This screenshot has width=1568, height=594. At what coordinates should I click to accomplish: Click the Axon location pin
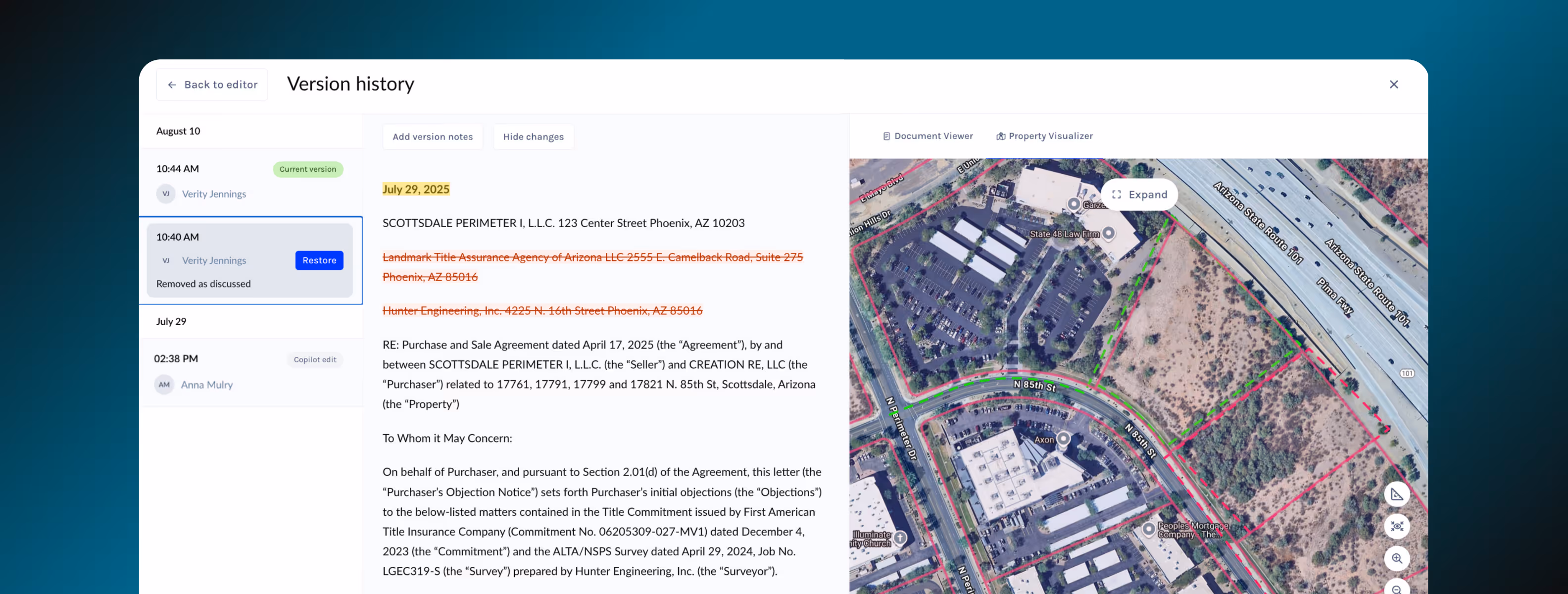point(1063,438)
